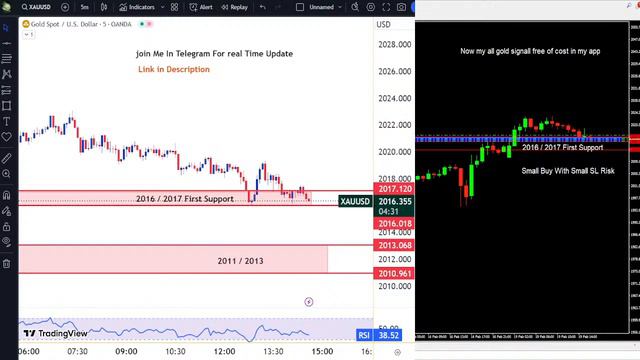
Task: Undo the last chart action
Action: pyautogui.click(x=263, y=7)
